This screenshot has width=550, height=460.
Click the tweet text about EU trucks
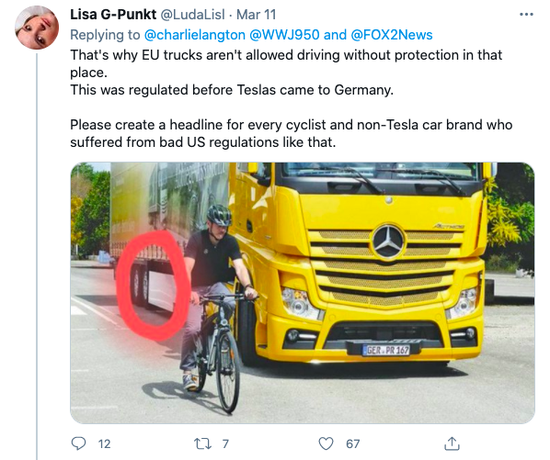point(291,98)
